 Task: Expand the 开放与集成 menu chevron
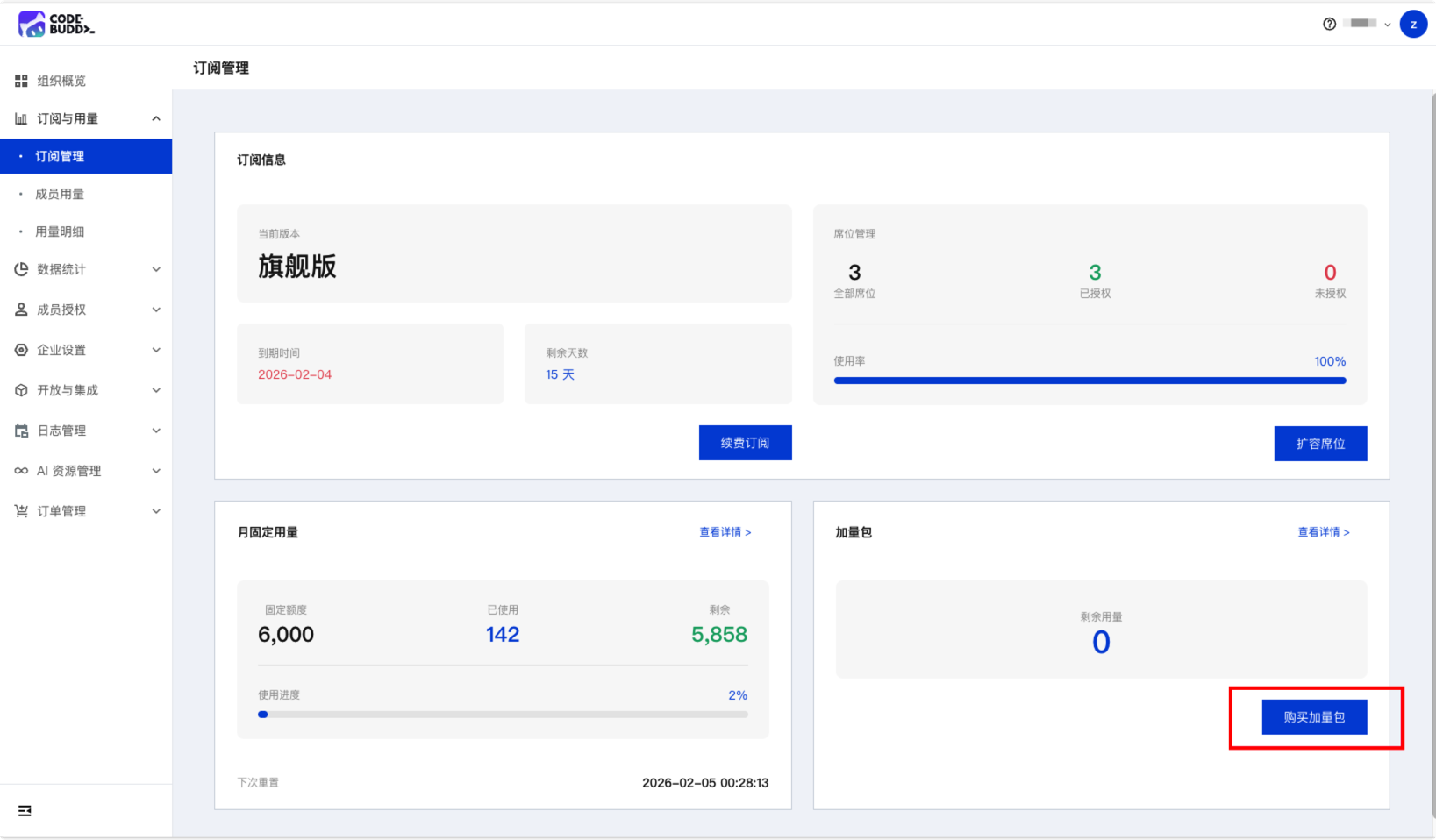coord(156,390)
